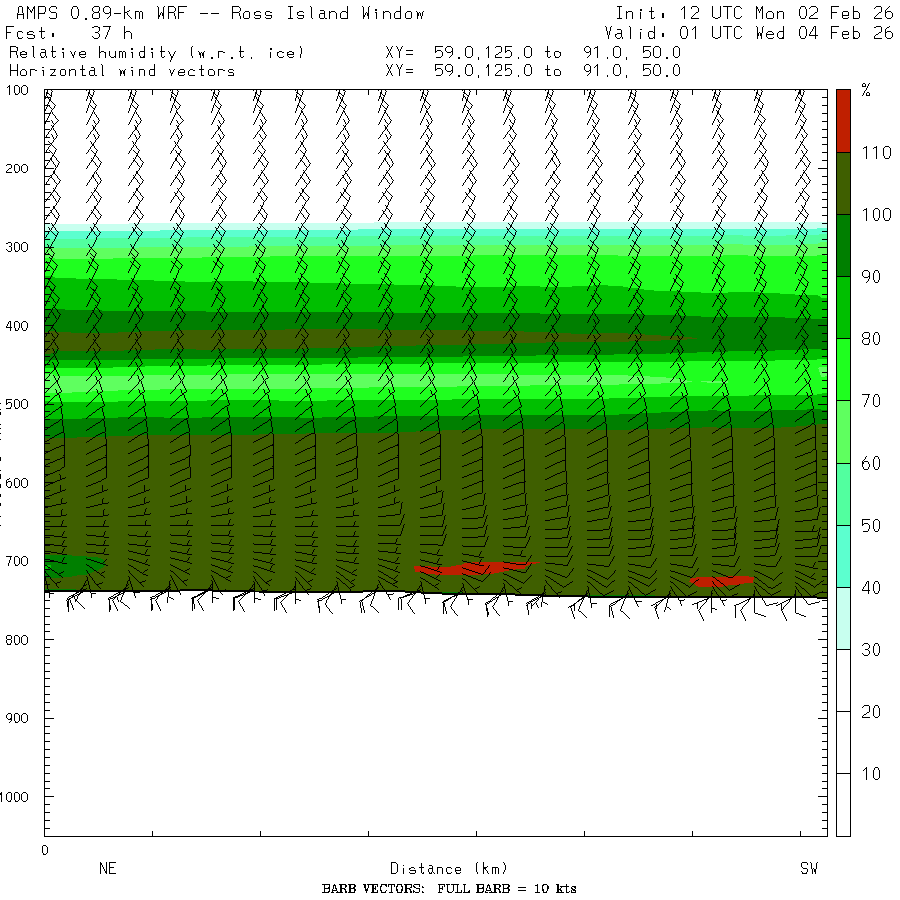The image size is (900, 900).
Task: Click the aqua colorbar segment between 50 and 60
Action: 843,494
